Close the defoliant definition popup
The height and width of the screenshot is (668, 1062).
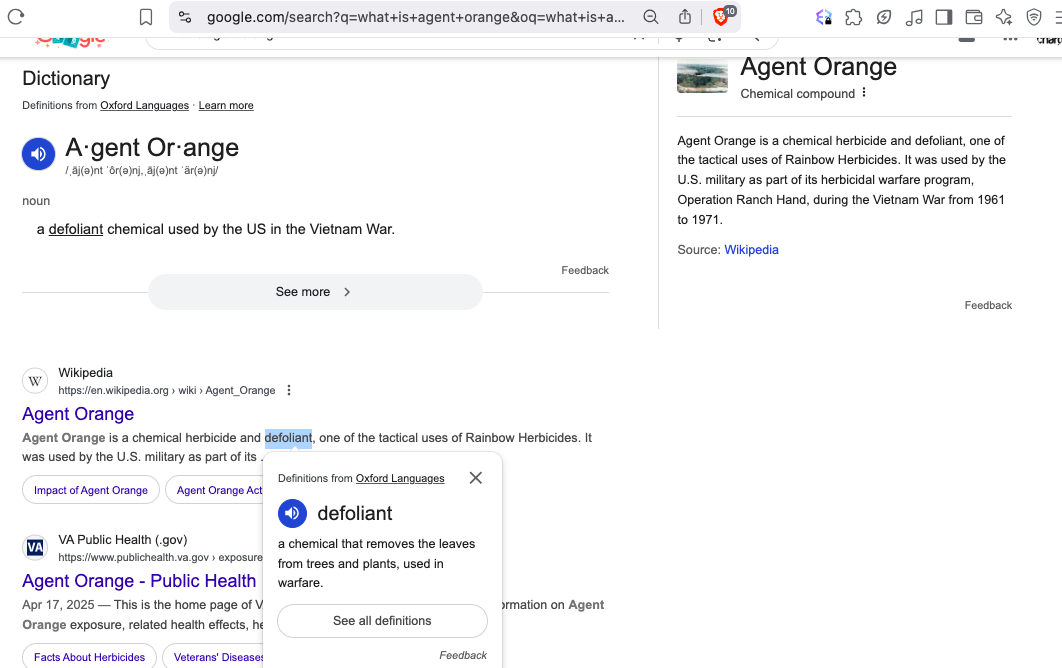coord(475,478)
